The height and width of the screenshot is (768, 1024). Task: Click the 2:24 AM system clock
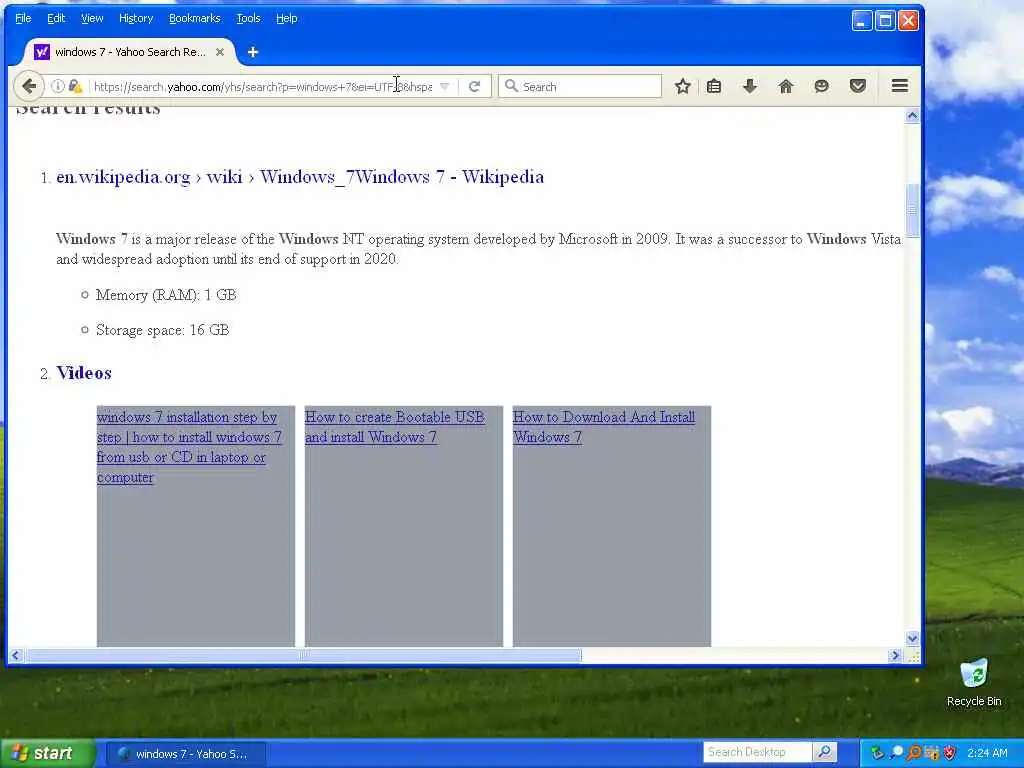(x=987, y=753)
